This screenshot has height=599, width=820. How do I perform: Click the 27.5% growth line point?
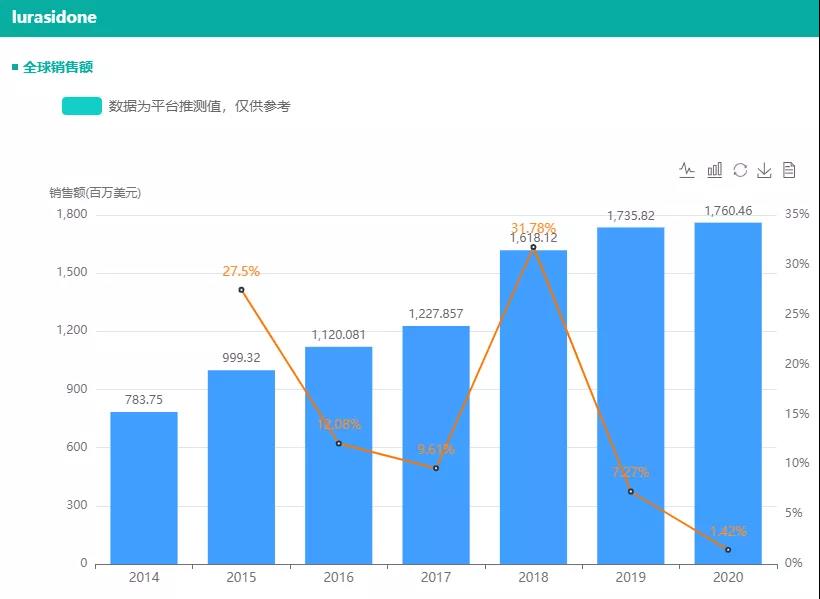(x=241, y=290)
